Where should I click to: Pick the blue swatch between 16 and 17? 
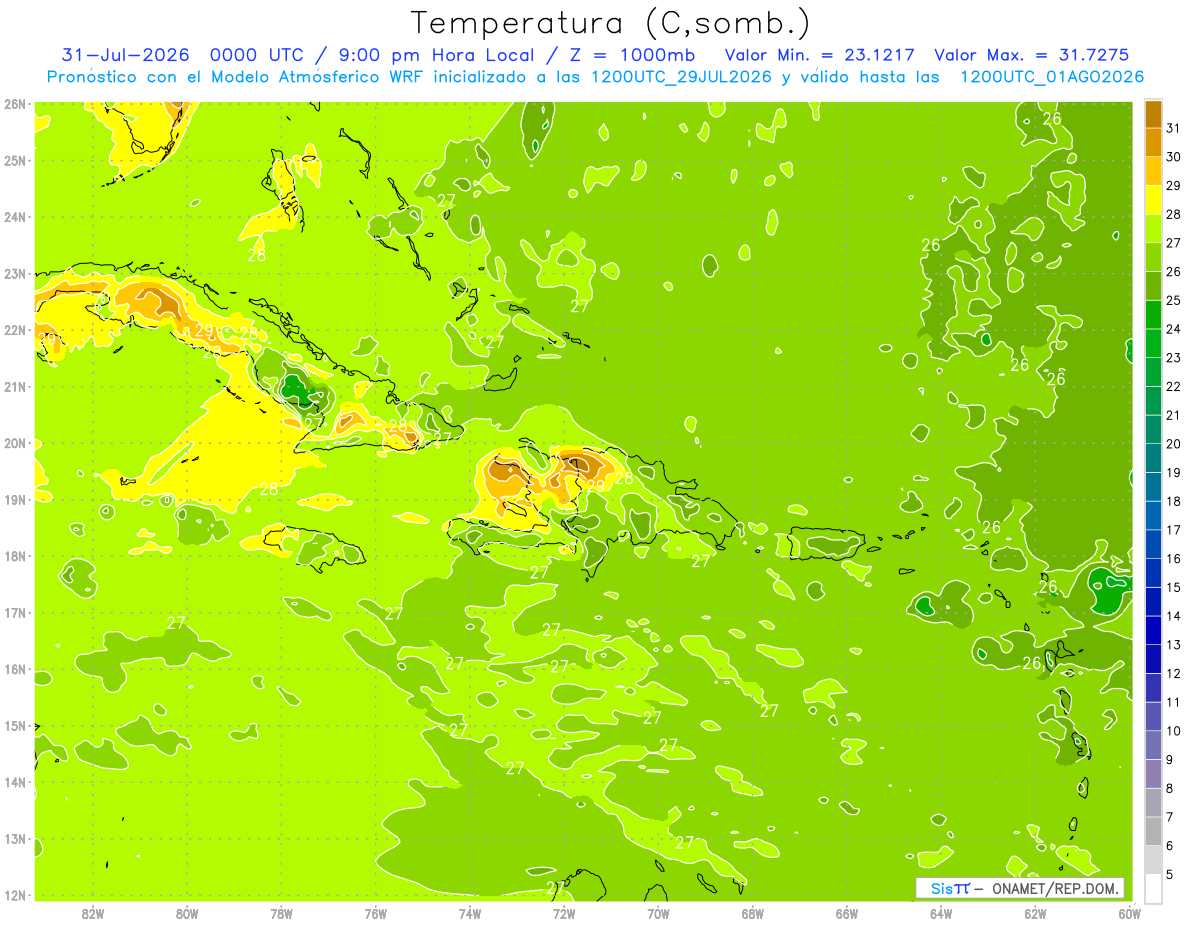(1153, 544)
